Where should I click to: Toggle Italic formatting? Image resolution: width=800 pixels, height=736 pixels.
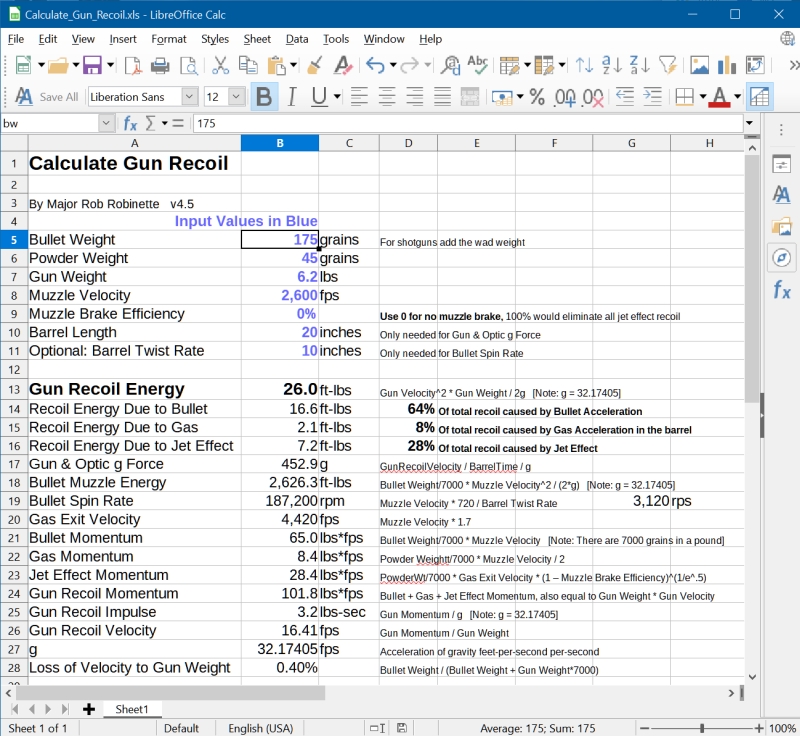(291, 97)
